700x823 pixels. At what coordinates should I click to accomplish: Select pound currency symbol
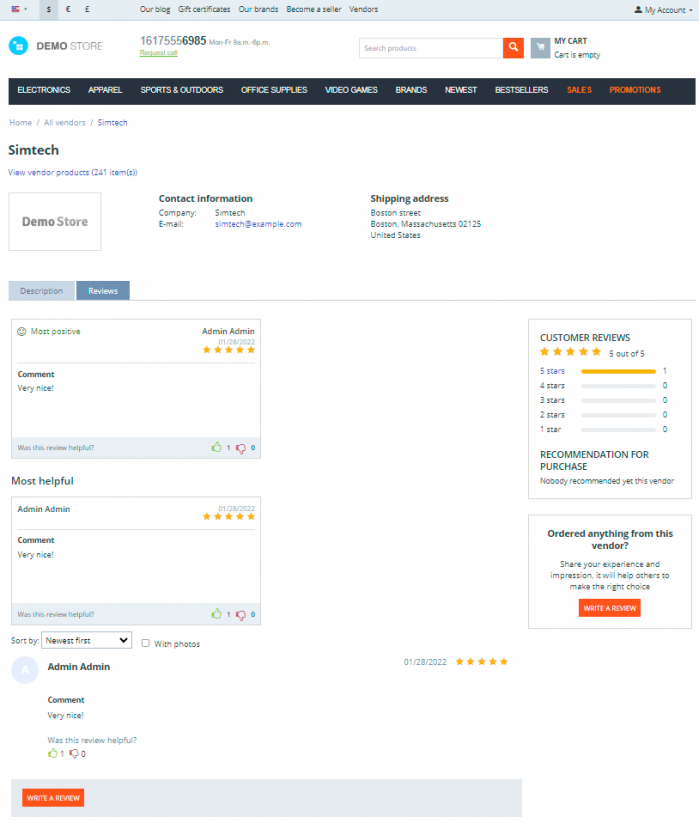click(x=87, y=9)
